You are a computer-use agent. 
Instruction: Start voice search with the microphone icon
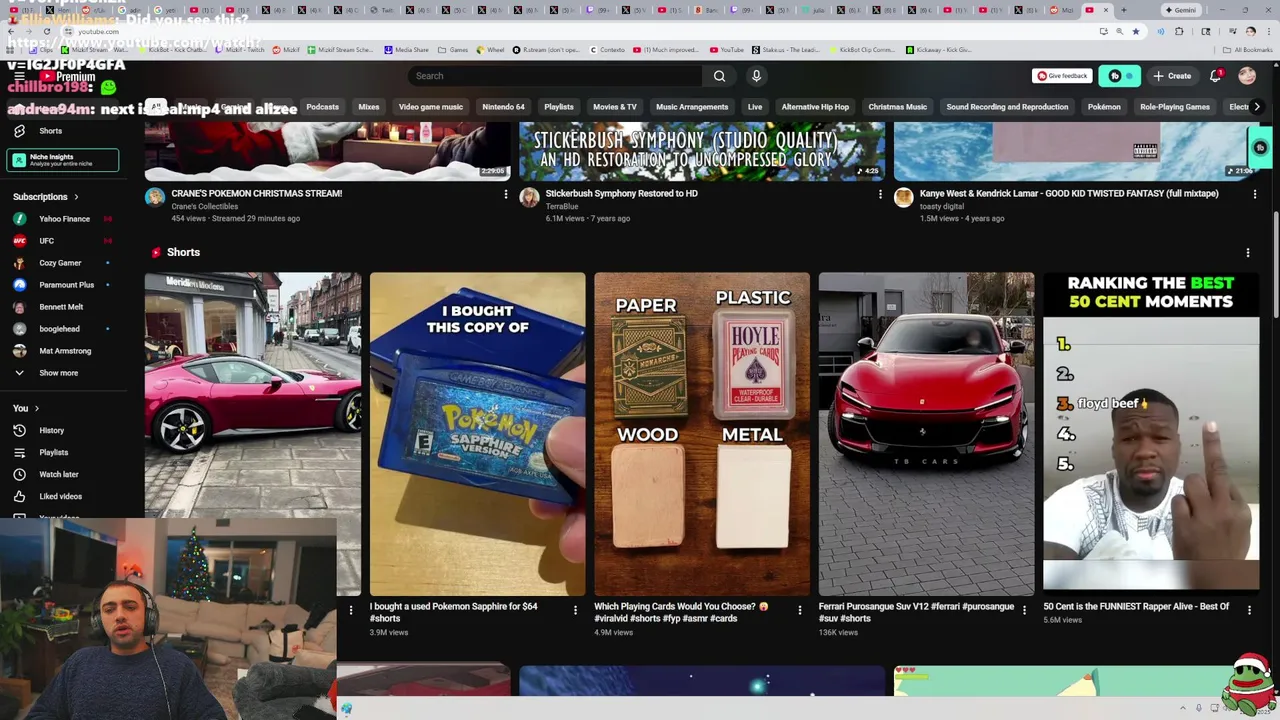pyautogui.click(x=756, y=76)
